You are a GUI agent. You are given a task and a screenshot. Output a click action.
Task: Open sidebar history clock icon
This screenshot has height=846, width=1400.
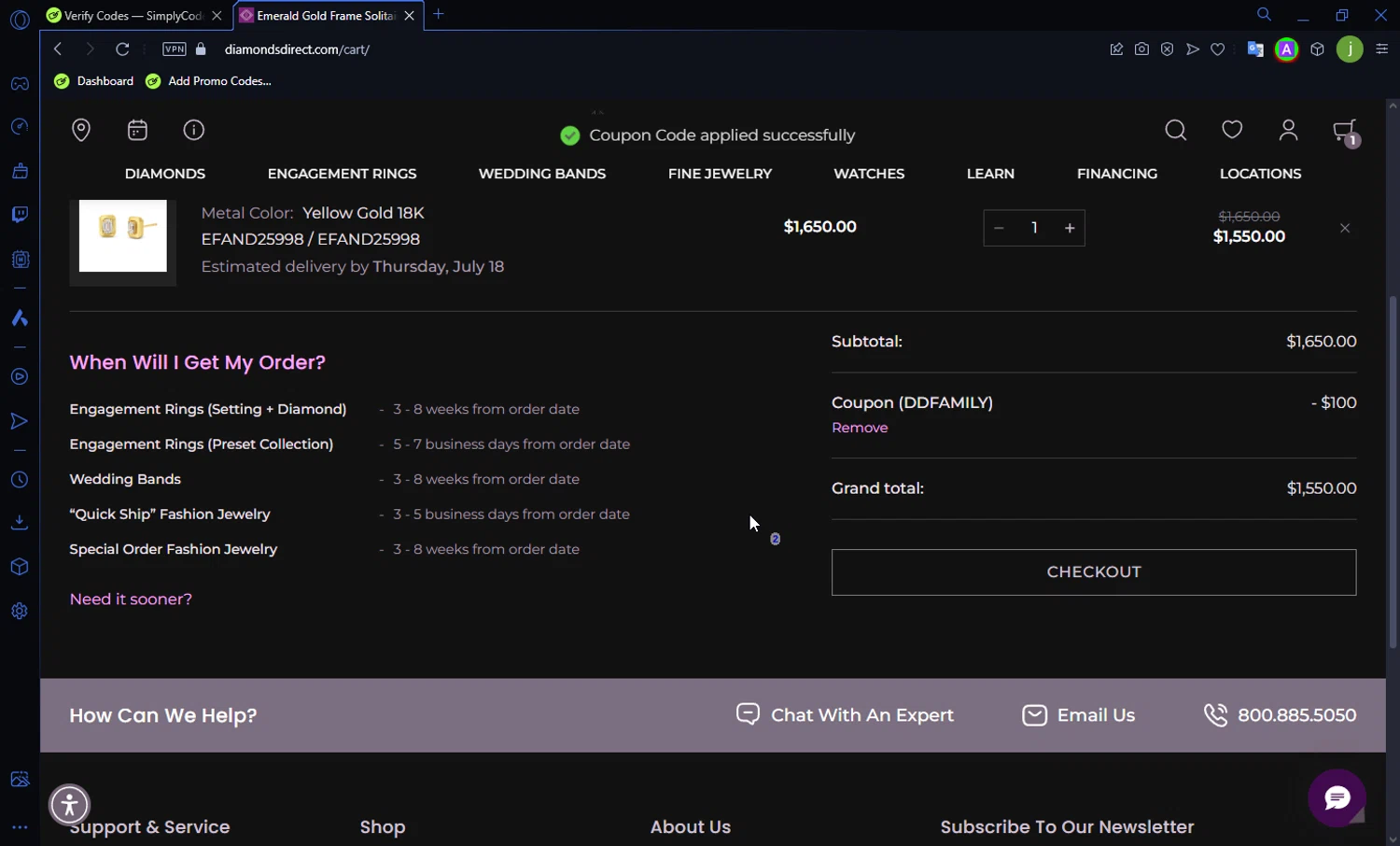click(20, 480)
